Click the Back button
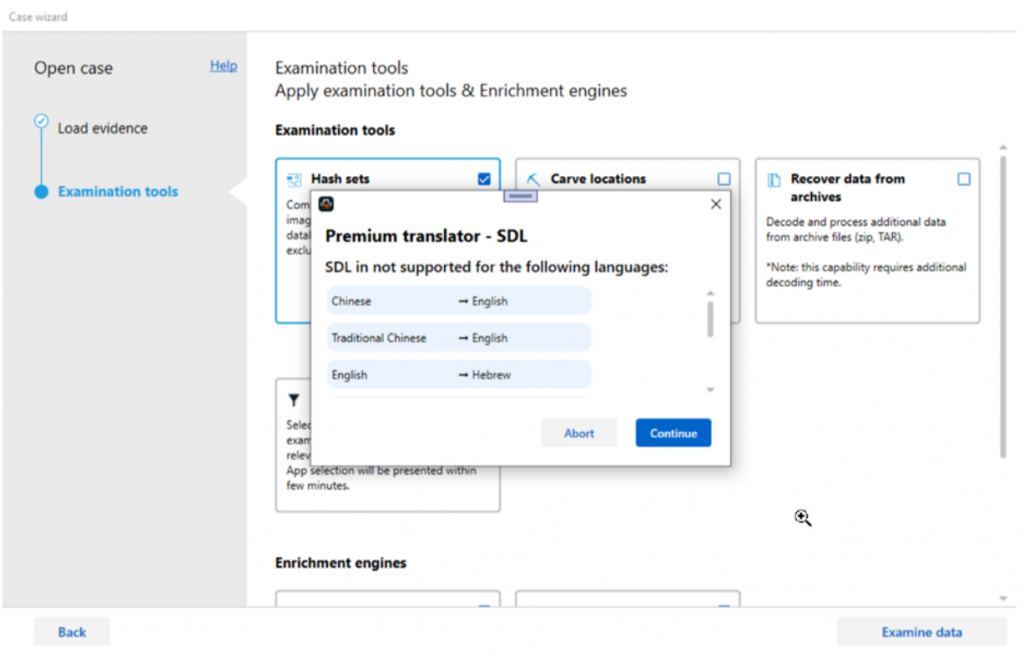 pyautogui.click(x=72, y=632)
